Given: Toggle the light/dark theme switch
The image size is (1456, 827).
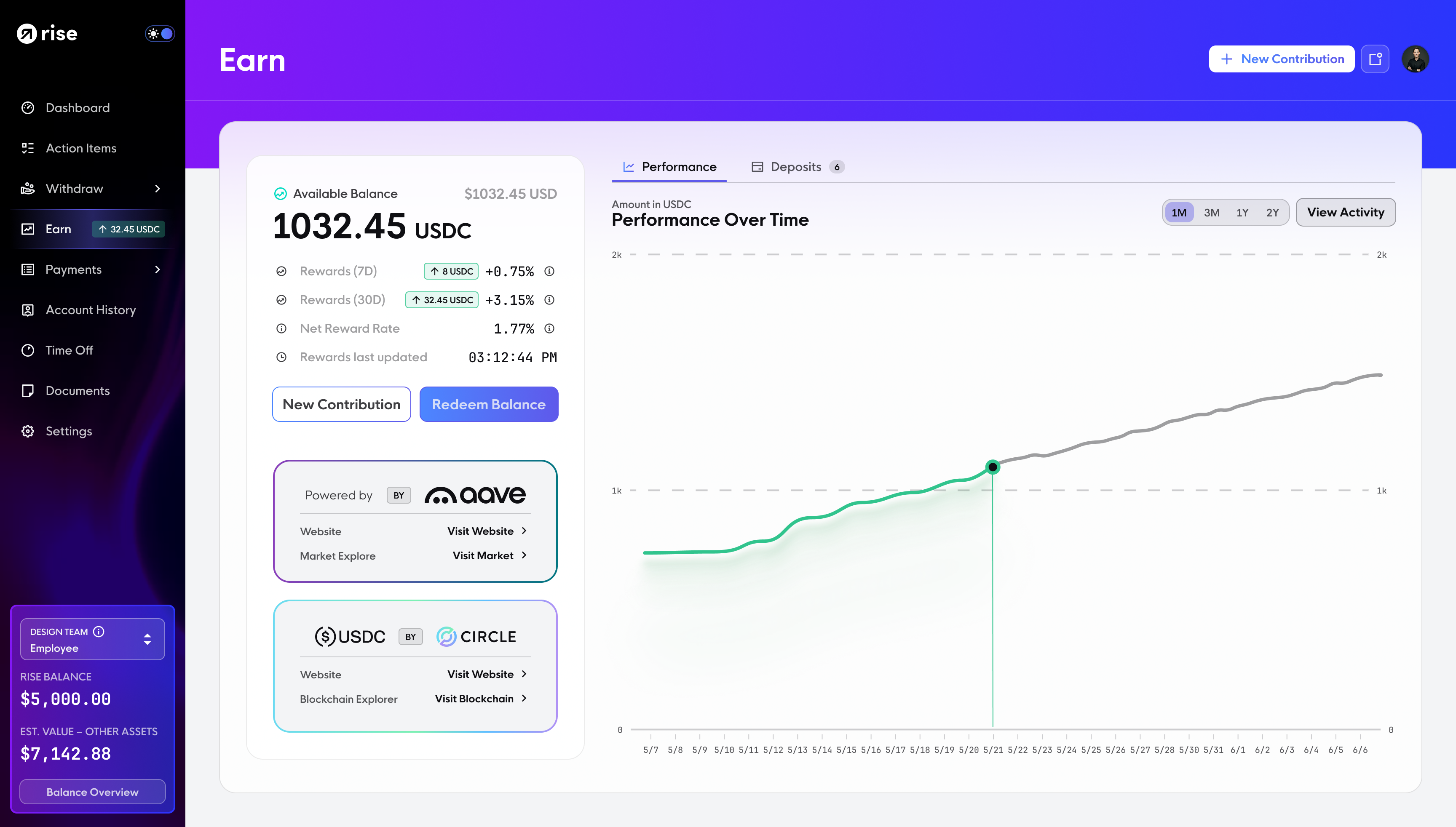Looking at the screenshot, I should coord(160,34).
